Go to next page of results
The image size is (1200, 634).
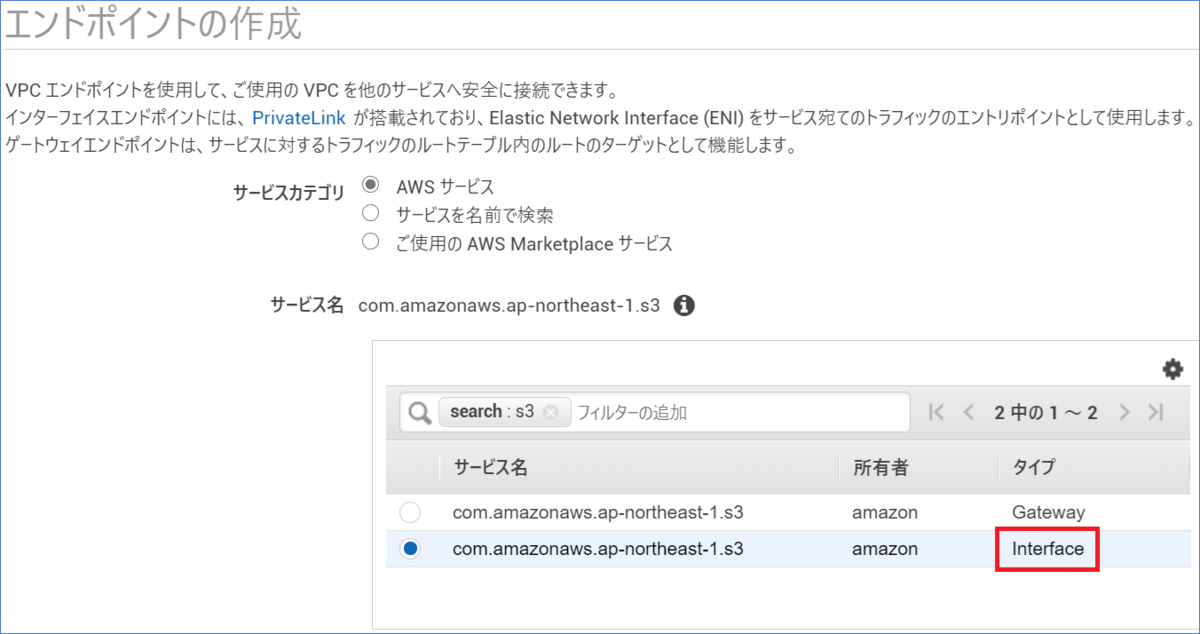click(x=1125, y=412)
